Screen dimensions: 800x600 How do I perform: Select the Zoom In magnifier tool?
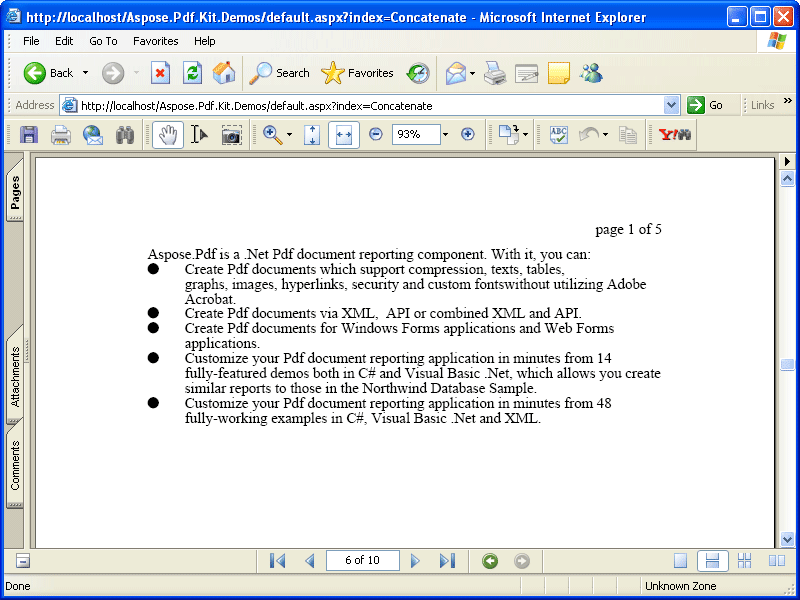tap(272, 135)
